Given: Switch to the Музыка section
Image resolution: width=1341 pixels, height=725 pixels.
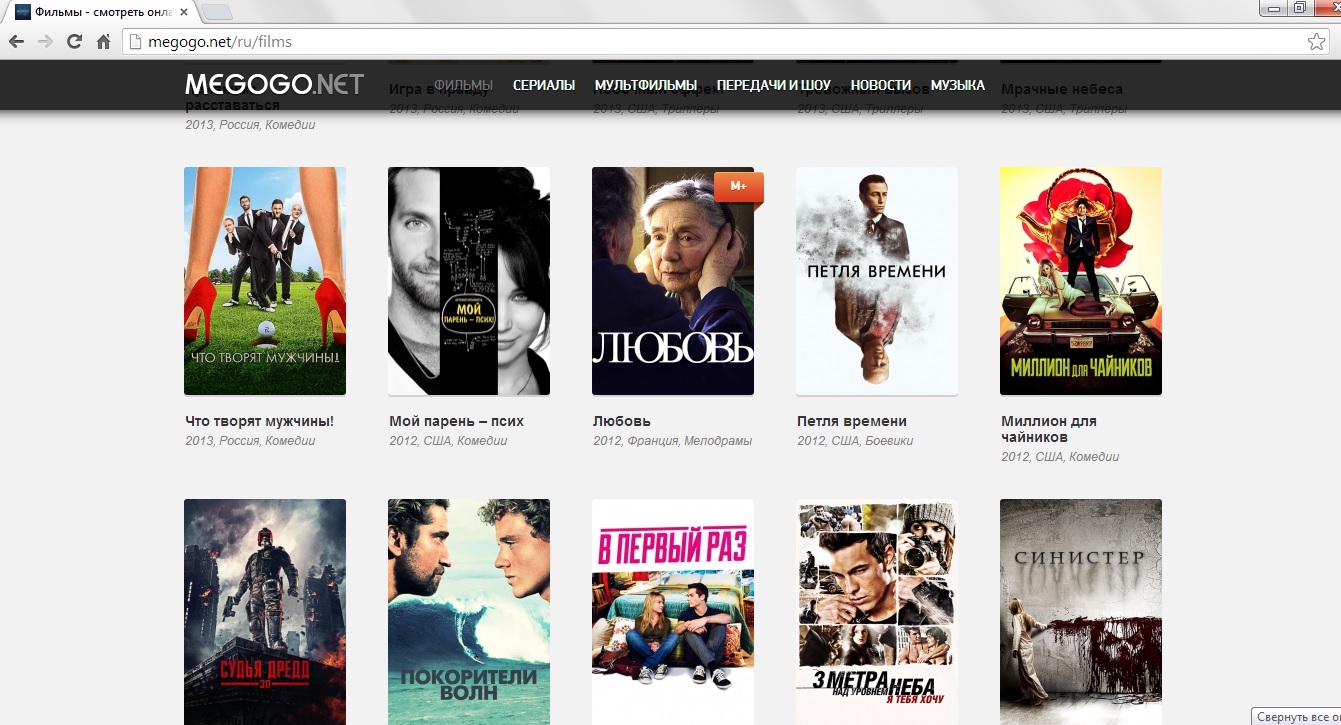Looking at the screenshot, I should [x=958, y=85].
